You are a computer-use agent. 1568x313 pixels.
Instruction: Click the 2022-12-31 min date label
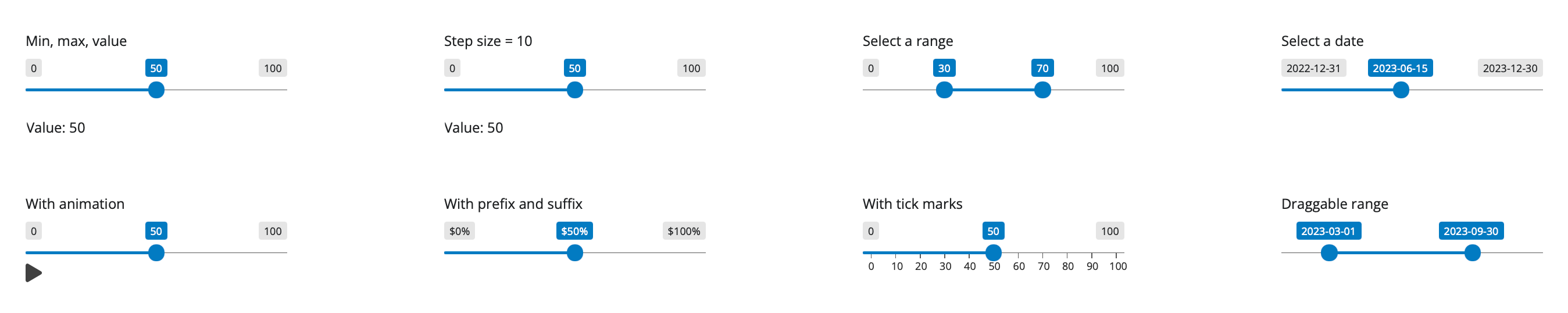point(1313,68)
